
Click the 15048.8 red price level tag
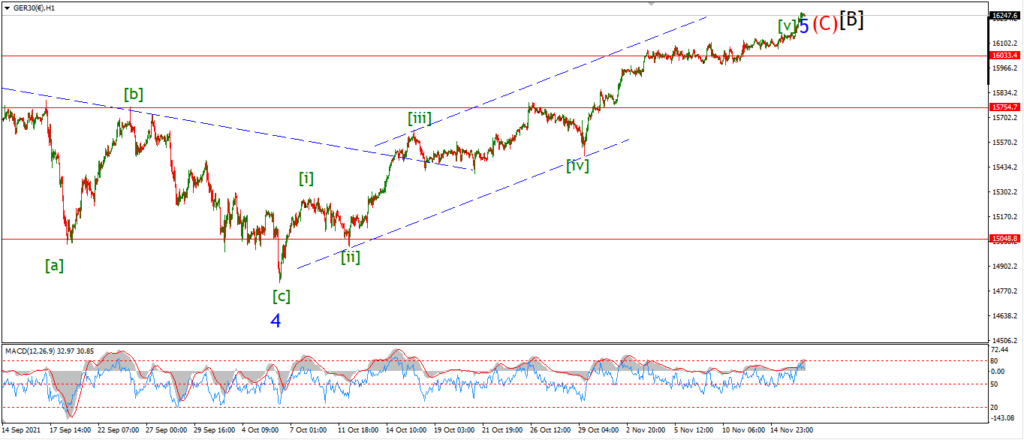(1005, 239)
